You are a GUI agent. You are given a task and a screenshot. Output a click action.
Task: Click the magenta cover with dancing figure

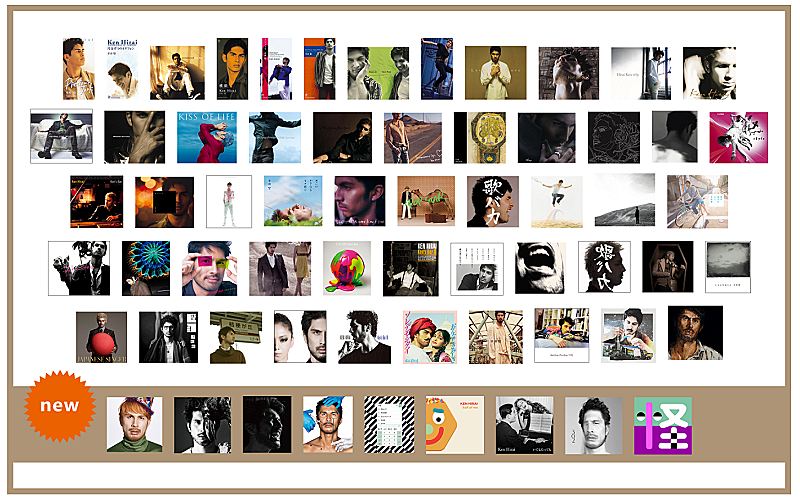[x=738, y=137]
